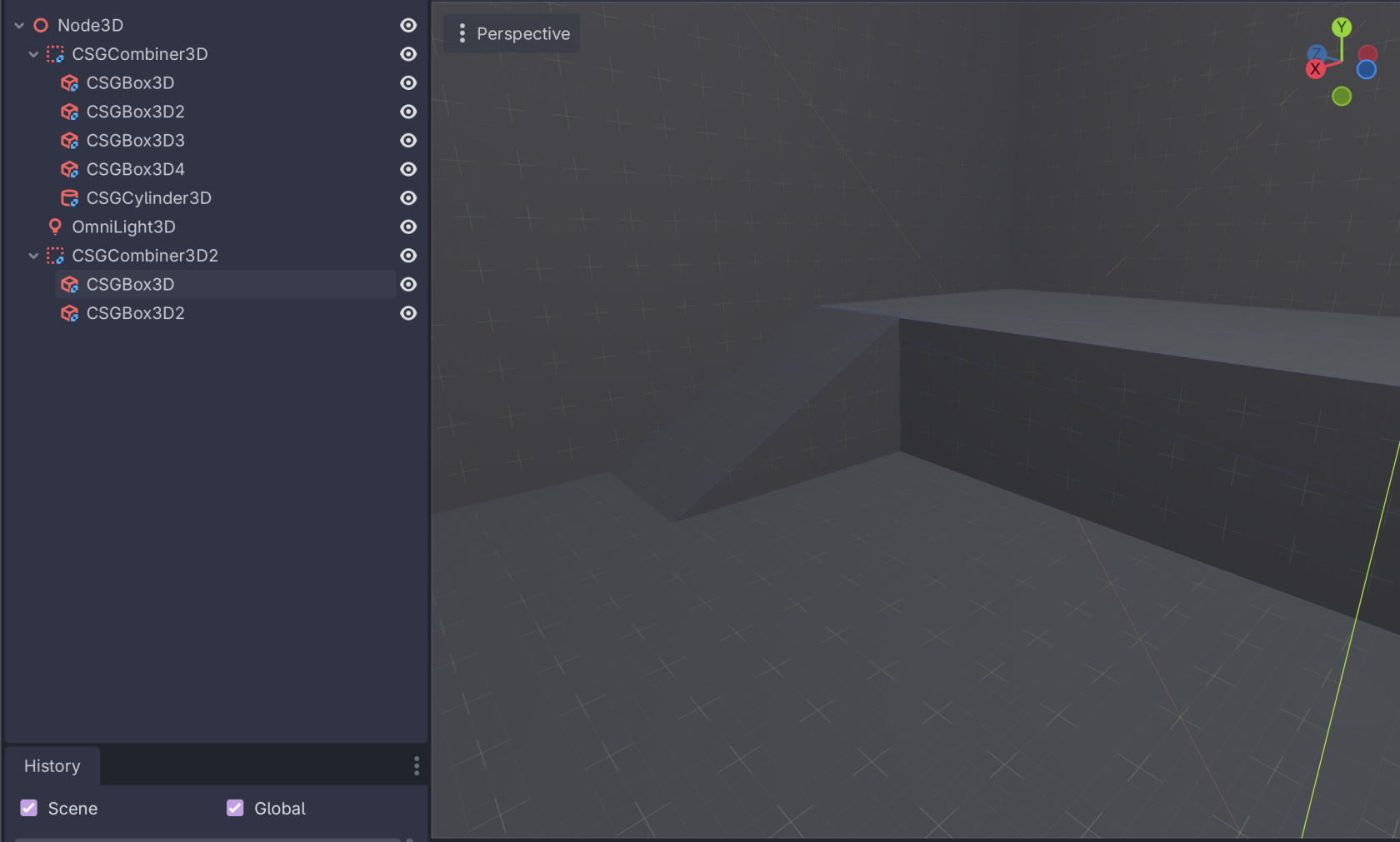Viewport: 1400px width, 842px height.
Task: Click the CSGBox3D cube icon
Action: (x=69, y=82)
